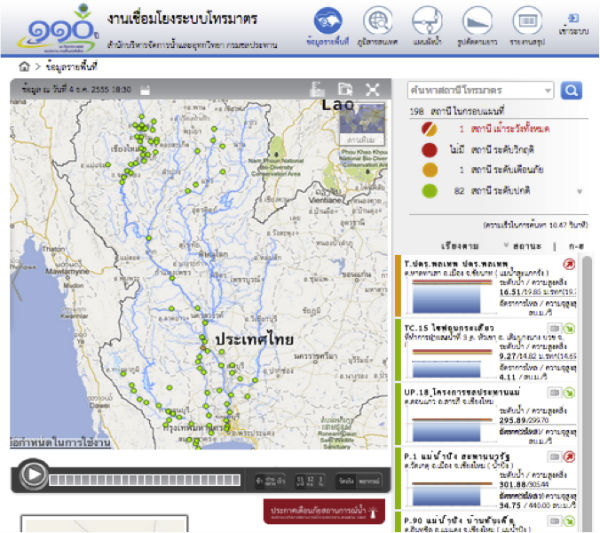Click the play button on timeline player
The width and height of the screenshot is (600, 533).
coord(34,475)
